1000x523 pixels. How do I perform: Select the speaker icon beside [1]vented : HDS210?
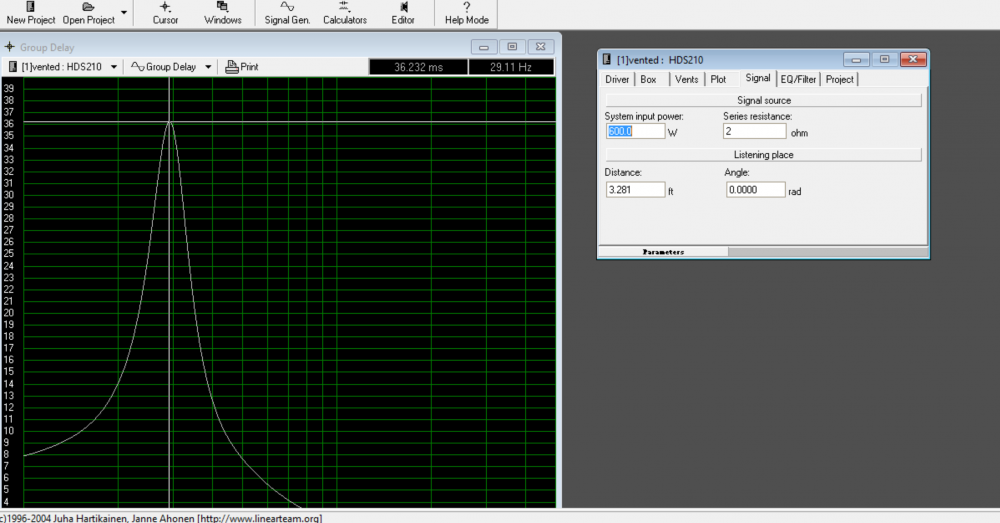13,67
